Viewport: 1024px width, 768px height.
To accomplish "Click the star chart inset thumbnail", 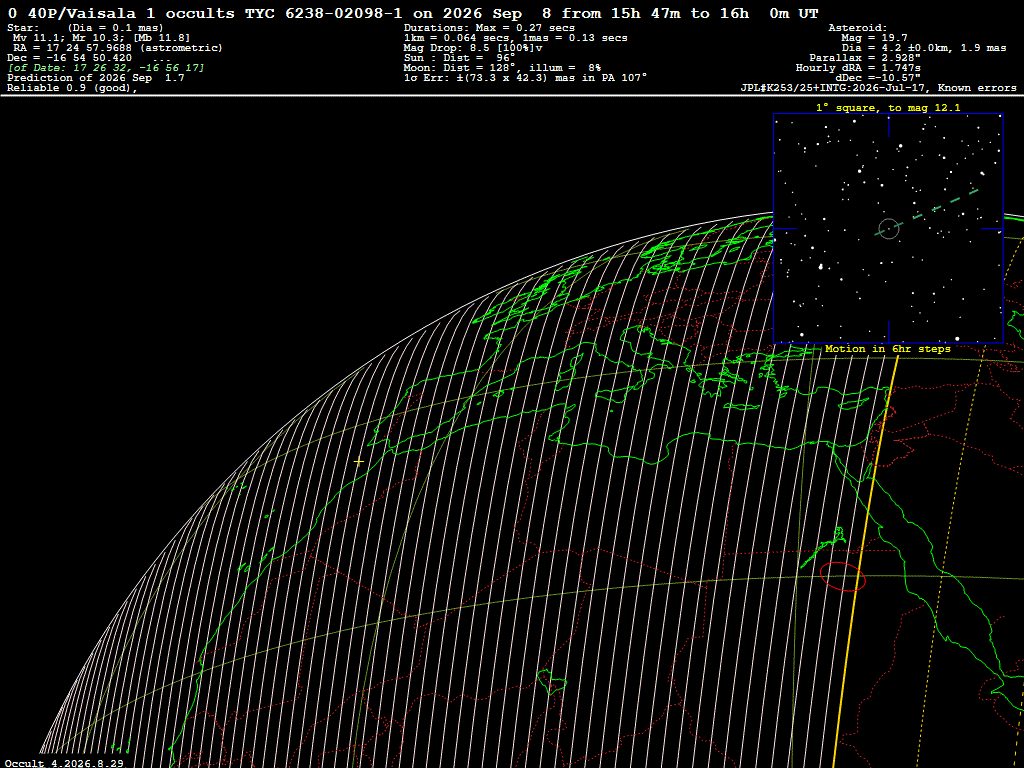I will click(x=888, y=229).
